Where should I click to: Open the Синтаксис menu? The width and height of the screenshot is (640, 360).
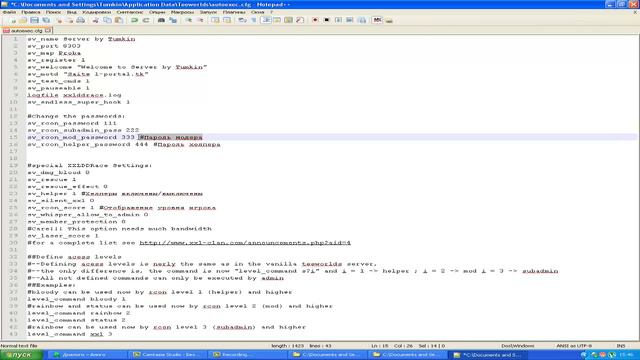(x=130, y=12)
